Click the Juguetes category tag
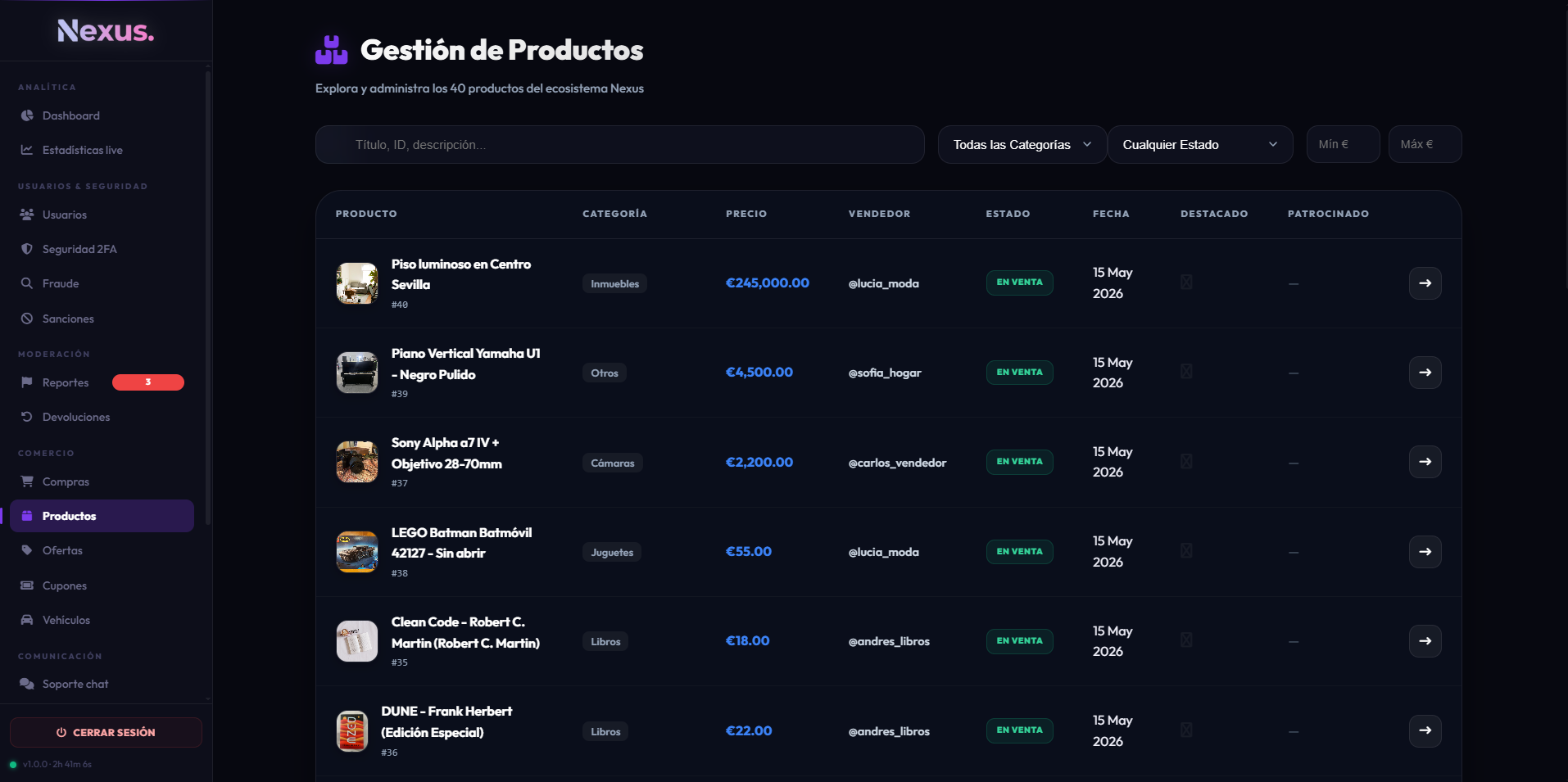 (612, 552)
